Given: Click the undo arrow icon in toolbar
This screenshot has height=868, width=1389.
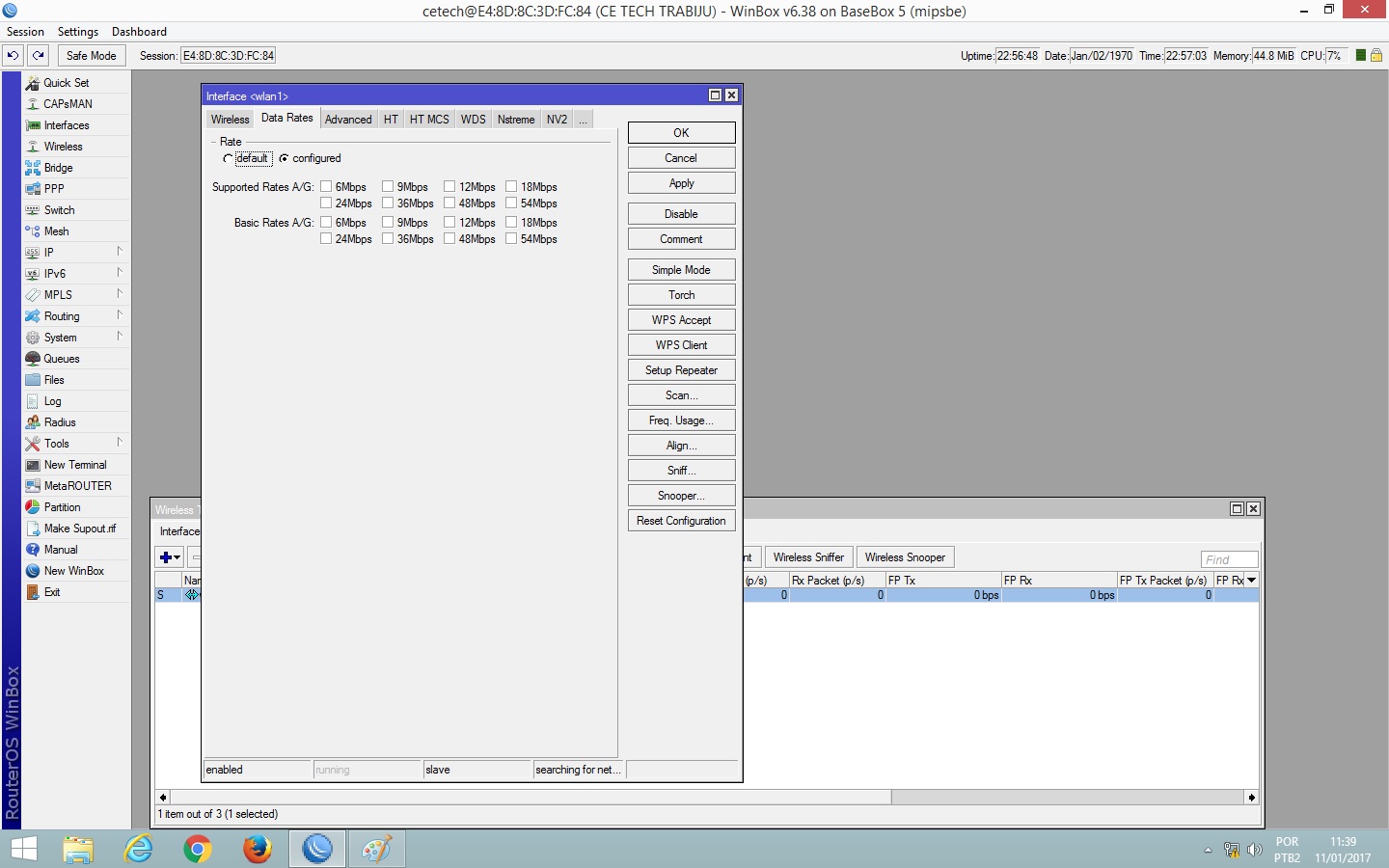Looking at the screenshot, I should (x=14, y=55).
